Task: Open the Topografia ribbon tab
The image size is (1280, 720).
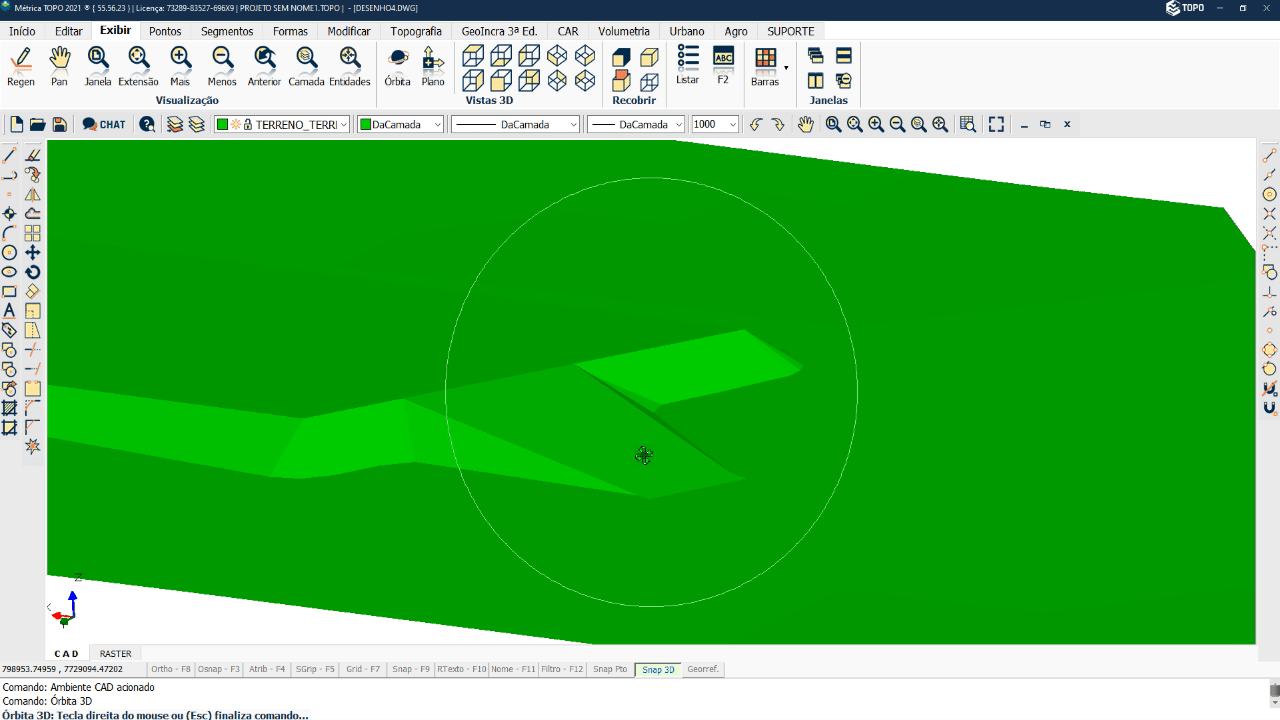Action: [416, 31]
